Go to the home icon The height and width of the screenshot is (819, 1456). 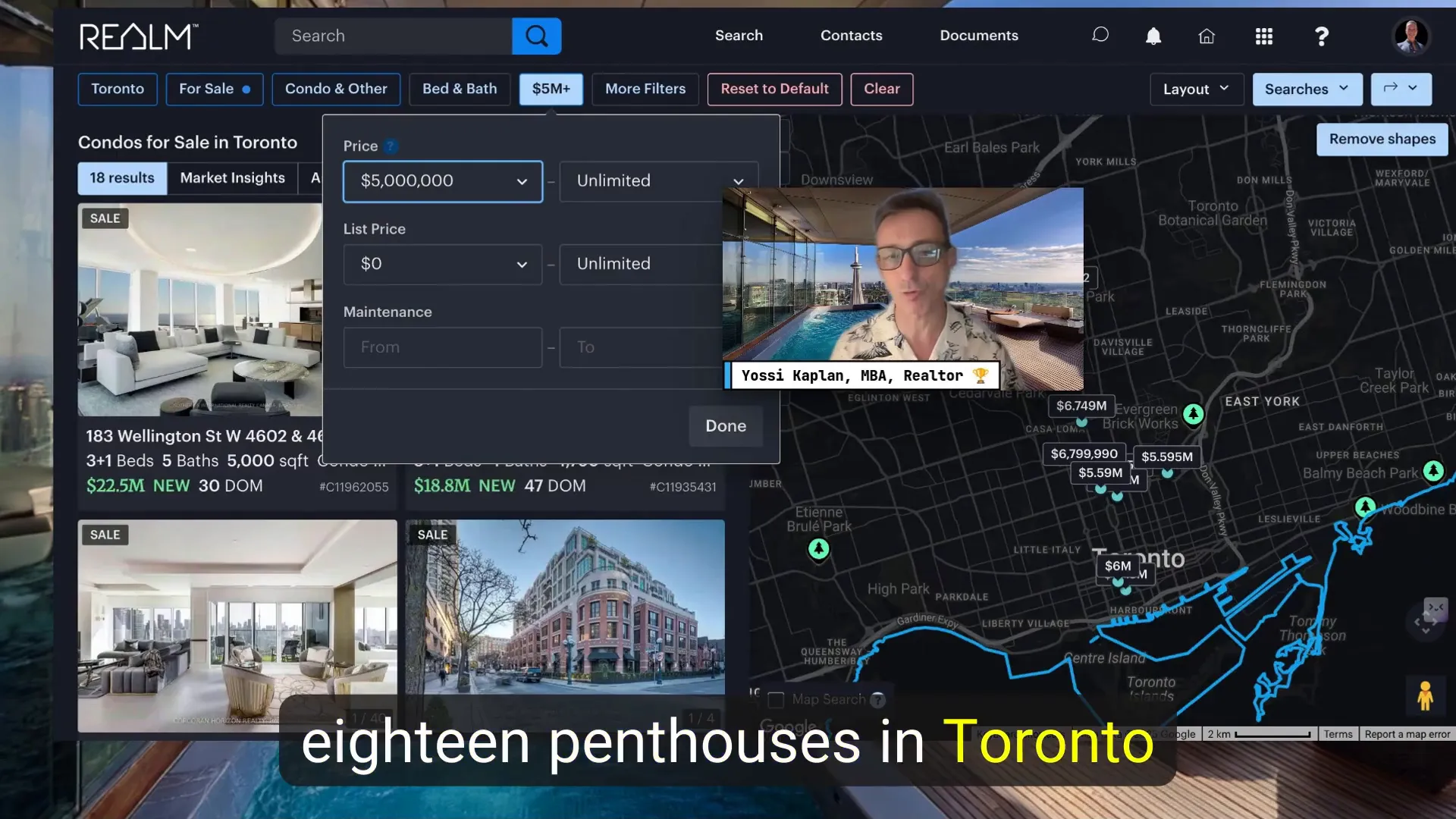coord(1206,36)
